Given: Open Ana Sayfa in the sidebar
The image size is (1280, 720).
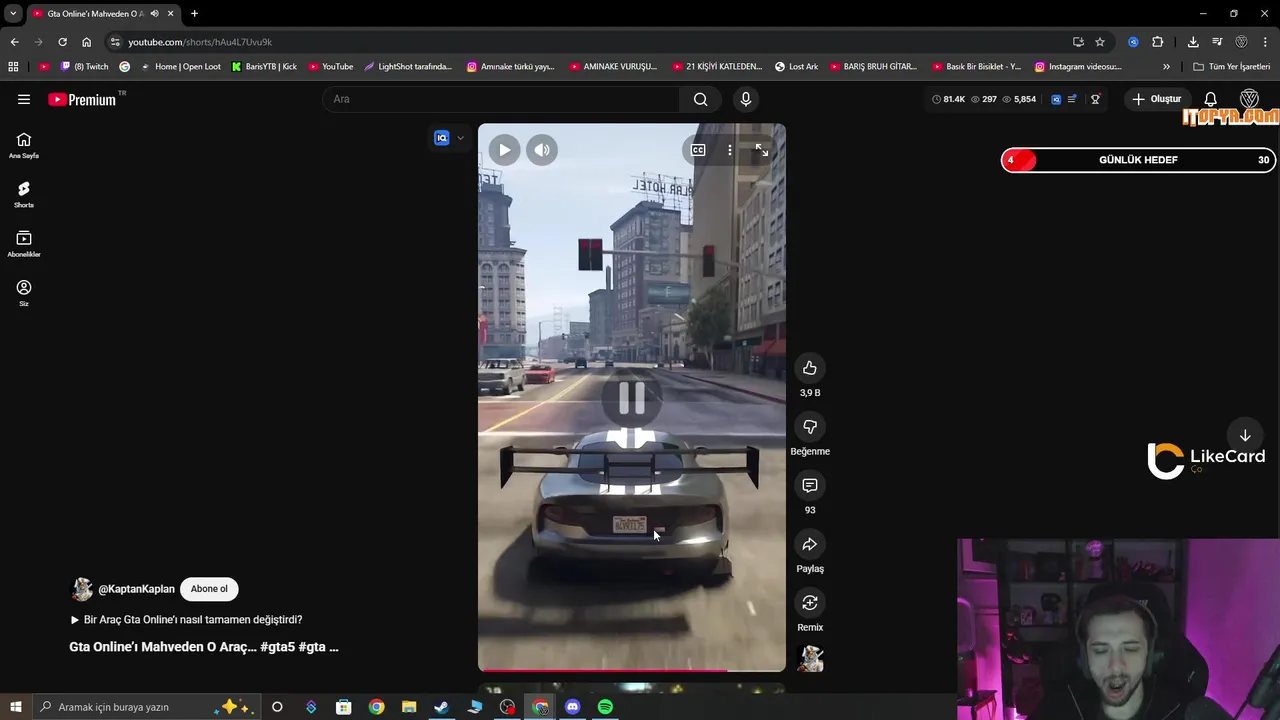Looking at the screenshot, I should click(x=24, y=145).
